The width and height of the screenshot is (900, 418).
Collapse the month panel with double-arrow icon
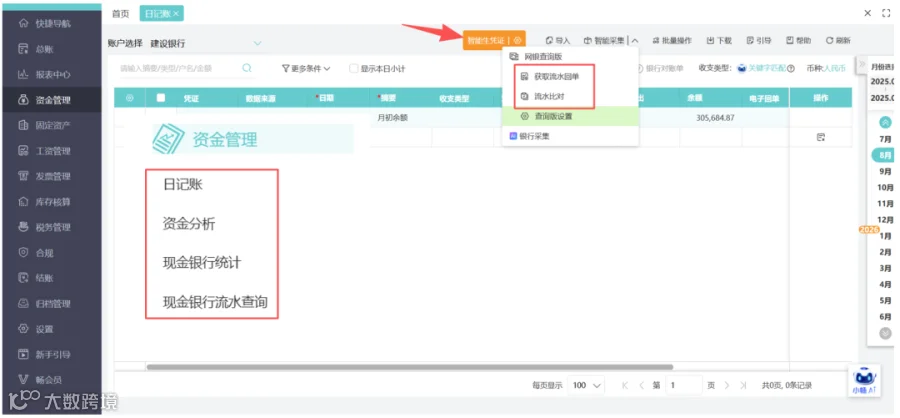click(862, 65)
